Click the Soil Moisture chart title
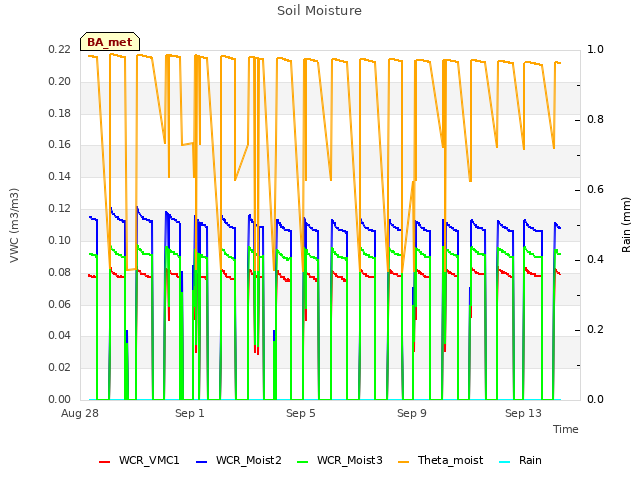This screenshot has height=480, width=640. coord(319,11)
